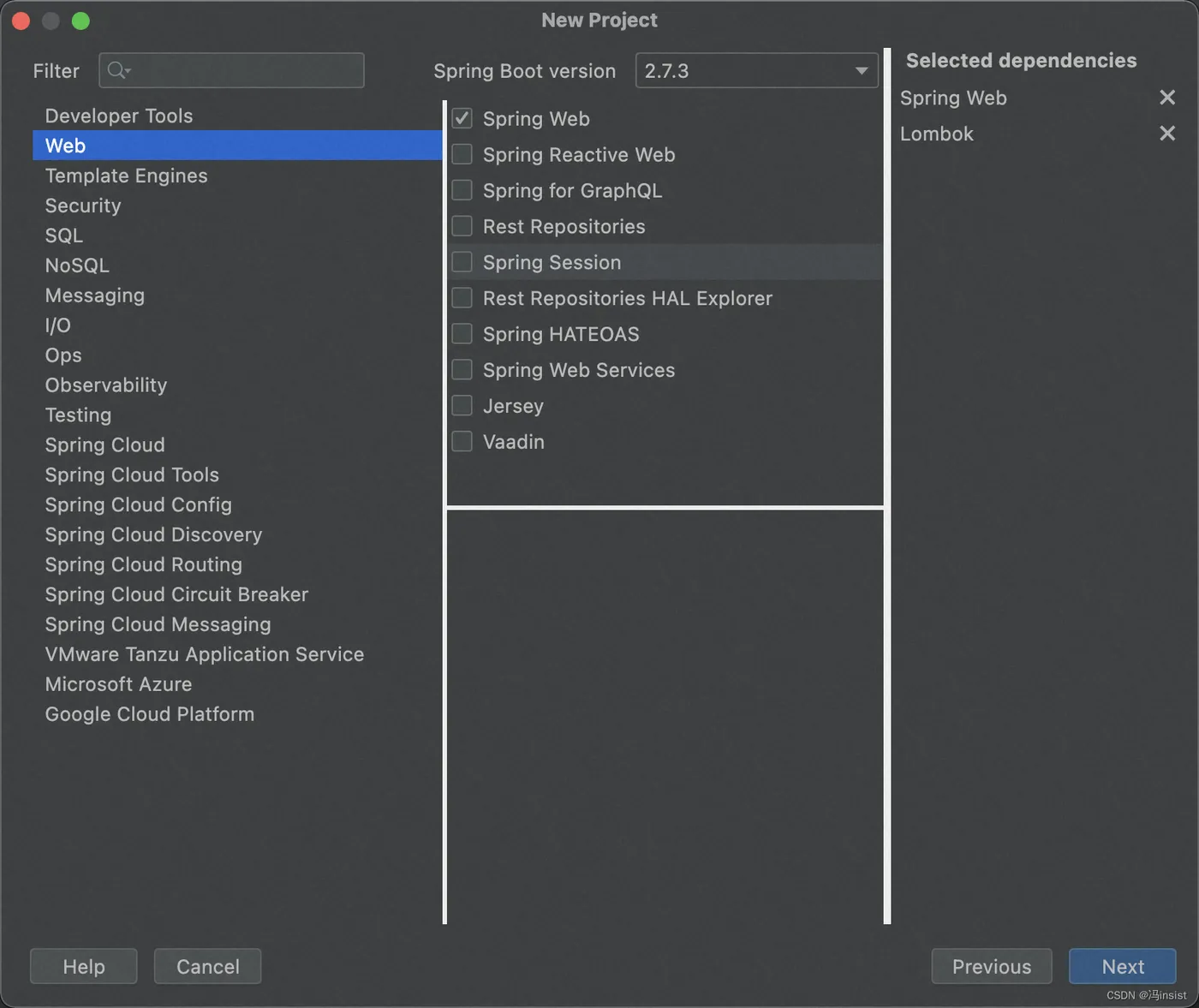Check the Jersey checkbox
The width and height of the screenshot is (1199, 1008).
[x=462, y=406]
